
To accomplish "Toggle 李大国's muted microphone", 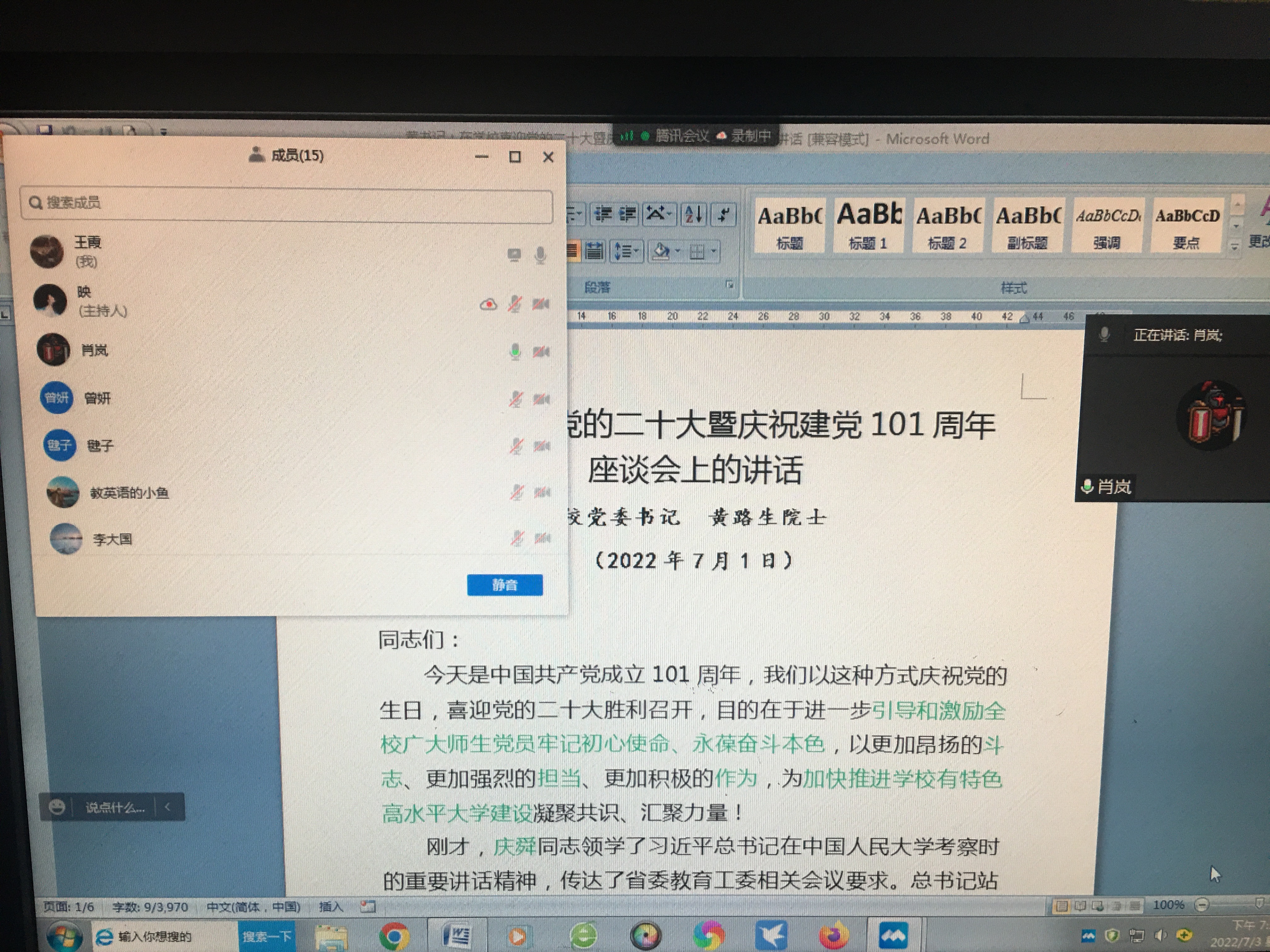I will pos(517,538).
